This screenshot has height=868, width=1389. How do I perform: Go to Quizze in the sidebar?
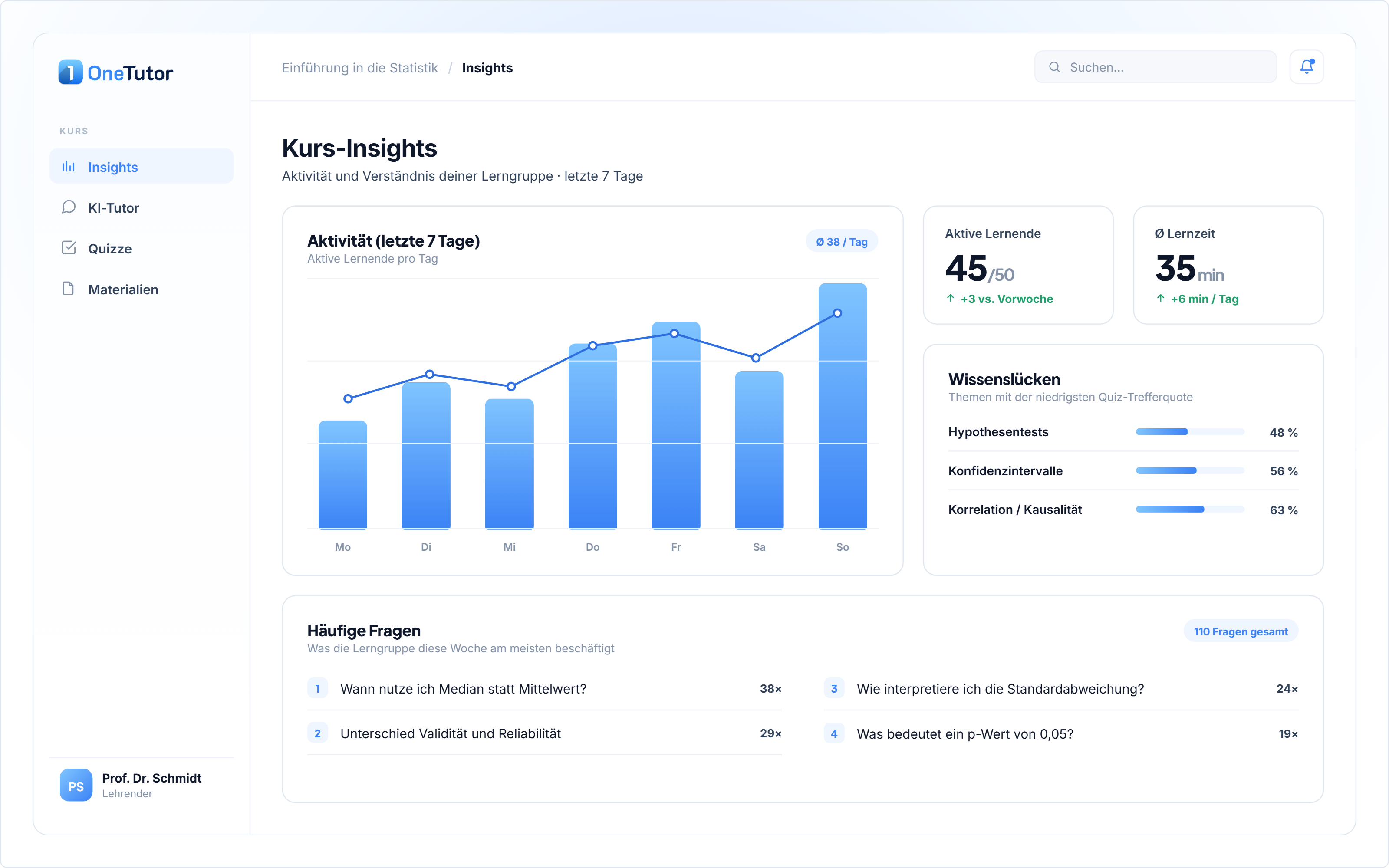coord(141,248)
